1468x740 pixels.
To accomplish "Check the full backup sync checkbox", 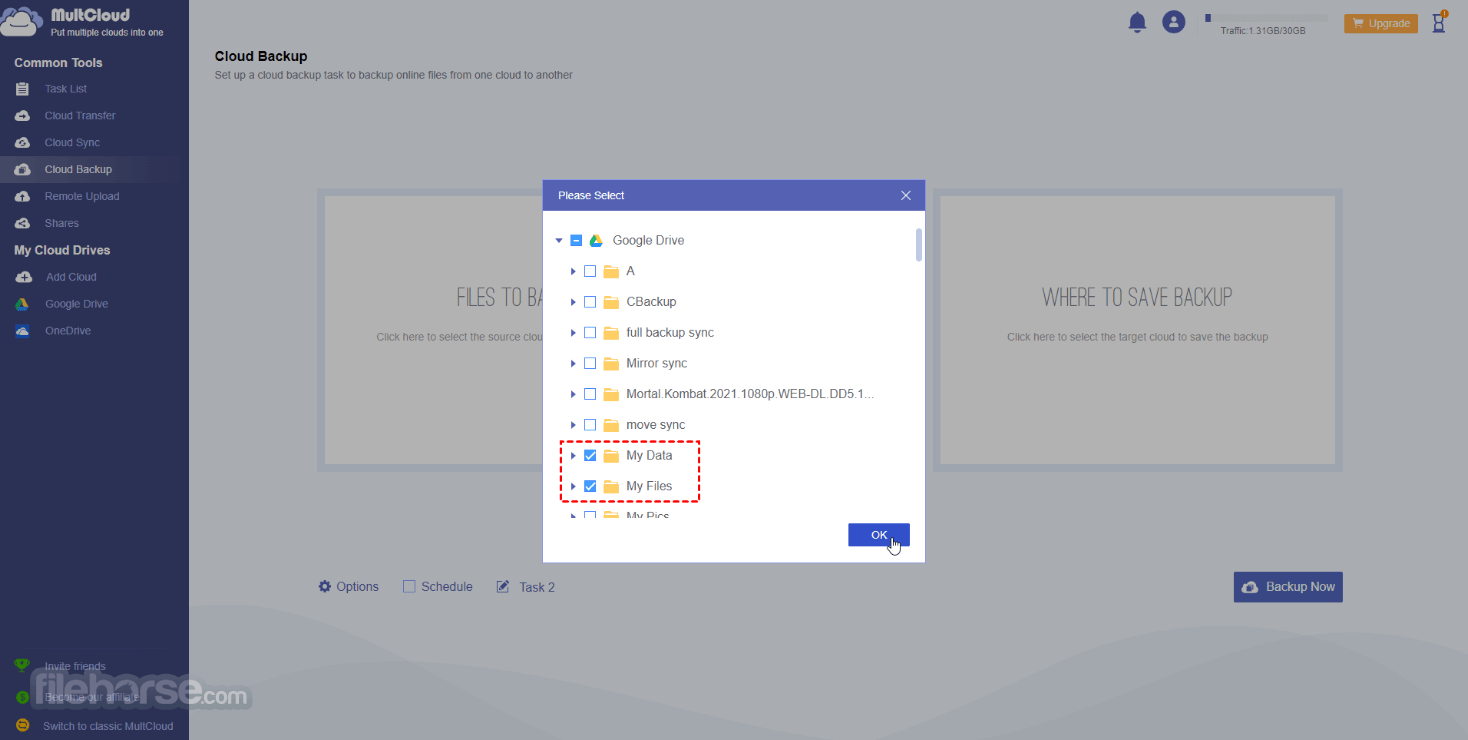I will point(590,333).
